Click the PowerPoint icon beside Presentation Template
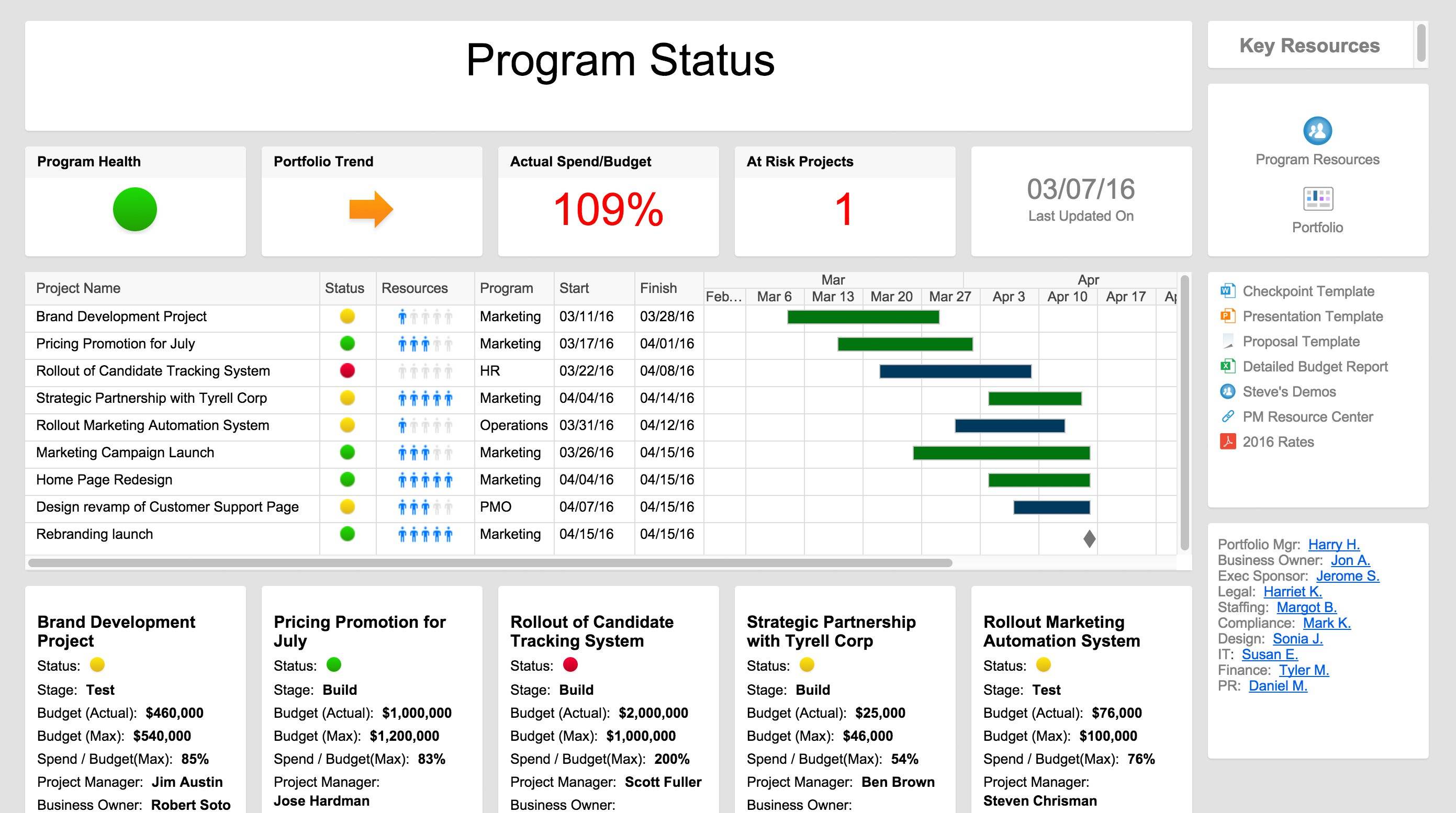This screenshot has height=813, width=1456. 1227,316
